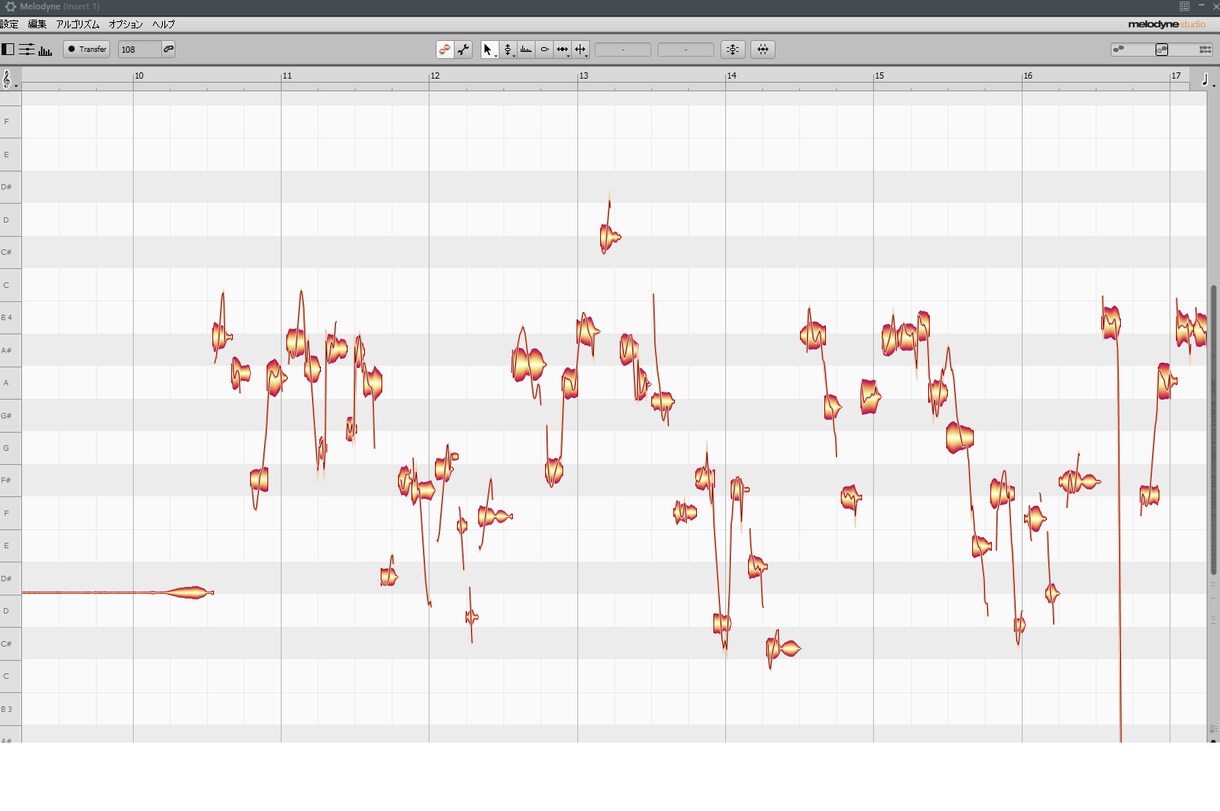The height and width of the screenshot is (811, 1220).
Task: Select the wrench edit mode icon
Action: pyautogui.click(x=463, y=49)
